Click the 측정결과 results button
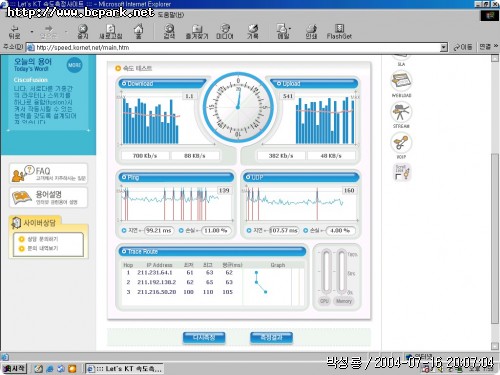Image resolution: width=500 pixels, height=375 pixels. pos(271,338)
